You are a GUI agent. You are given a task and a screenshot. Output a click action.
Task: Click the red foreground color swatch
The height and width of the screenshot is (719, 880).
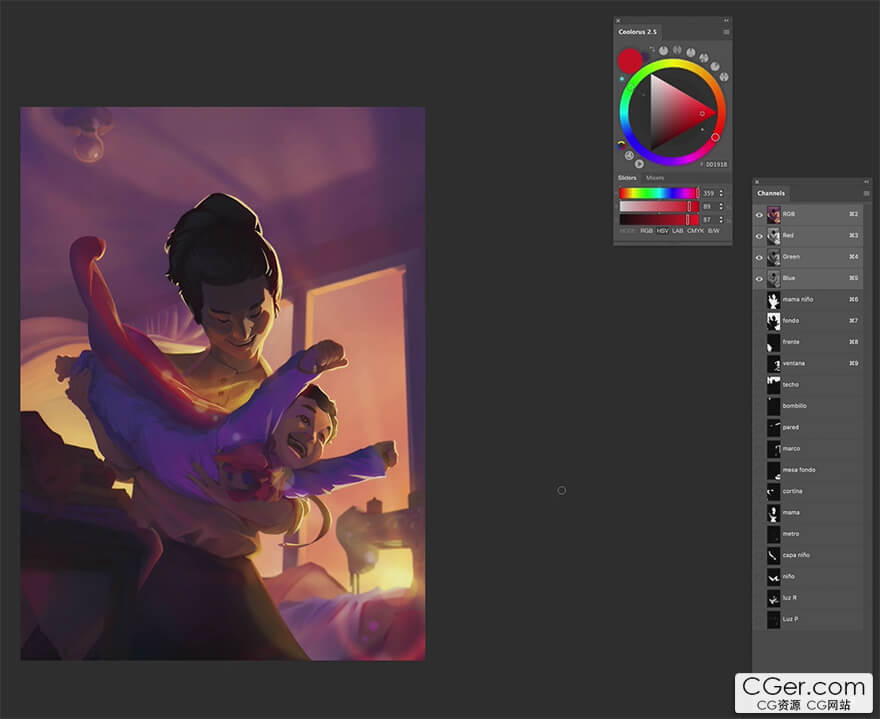click(x=630, y=59)
